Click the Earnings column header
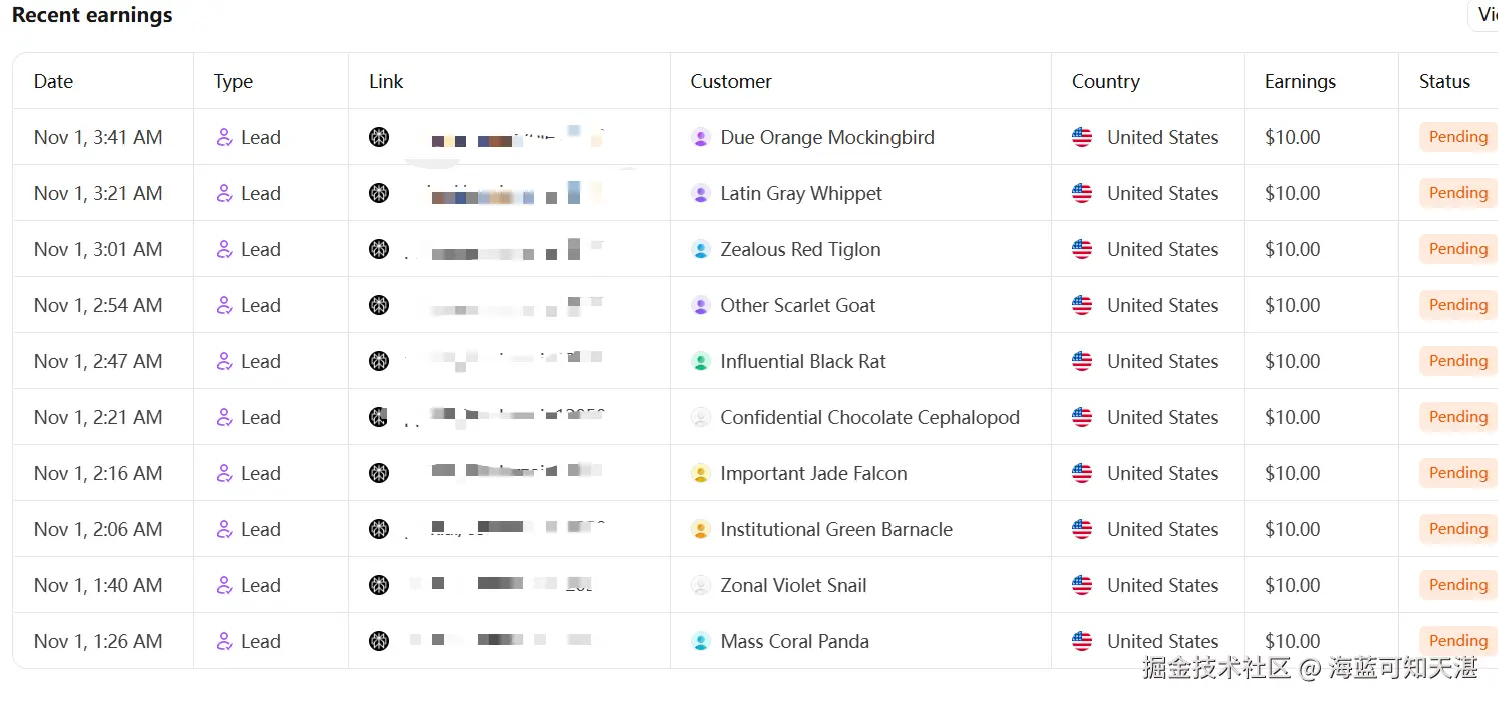Image resolution: width=1498 pixels, height=702 pixels. pos(1300,82)
